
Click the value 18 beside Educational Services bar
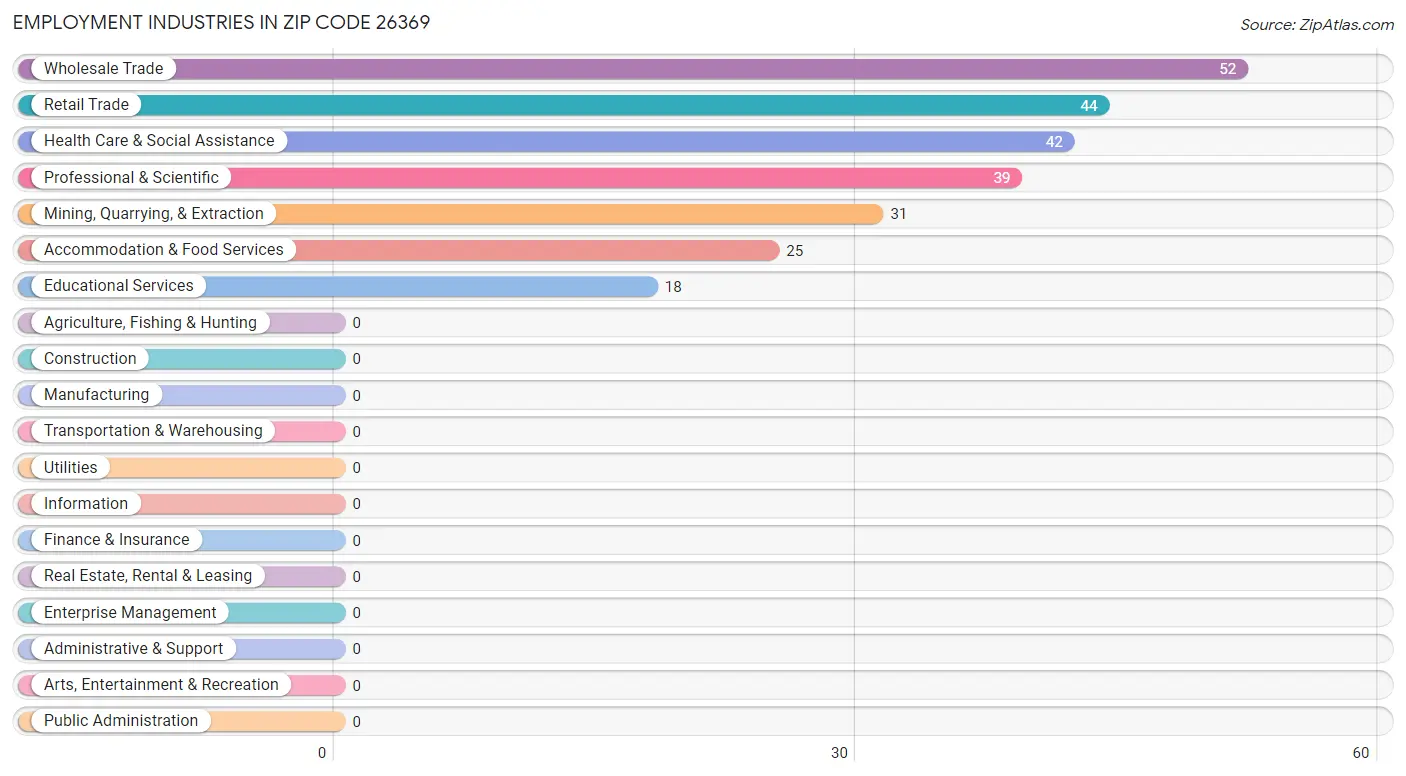point(673,287)
